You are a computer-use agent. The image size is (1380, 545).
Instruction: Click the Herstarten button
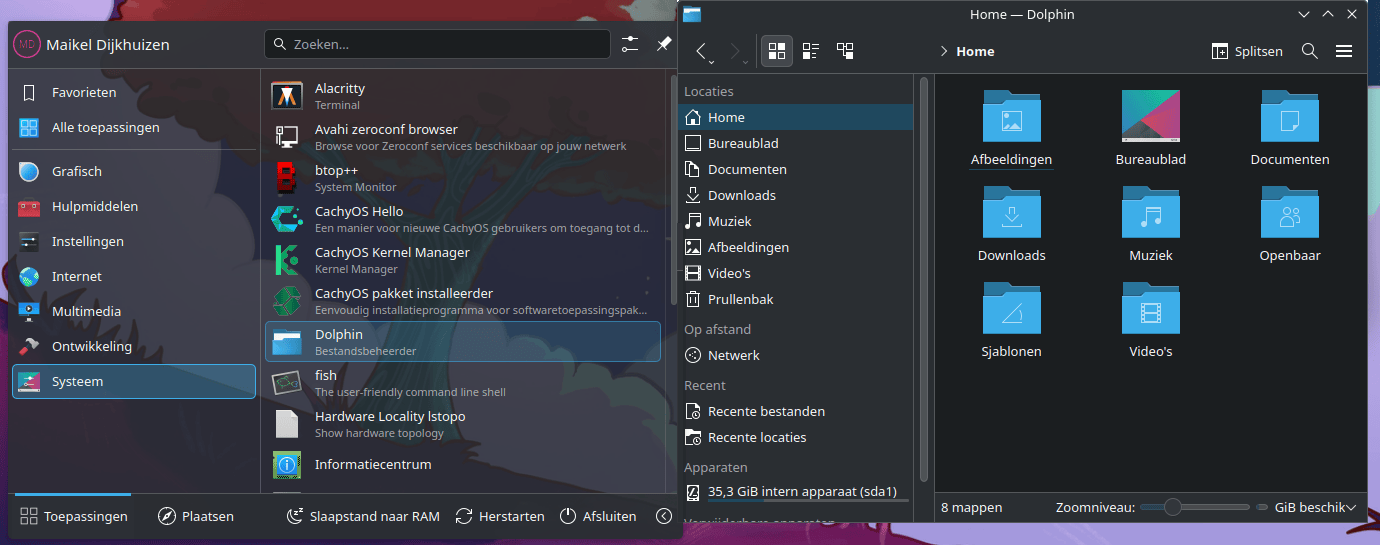[x=500, y=516]
